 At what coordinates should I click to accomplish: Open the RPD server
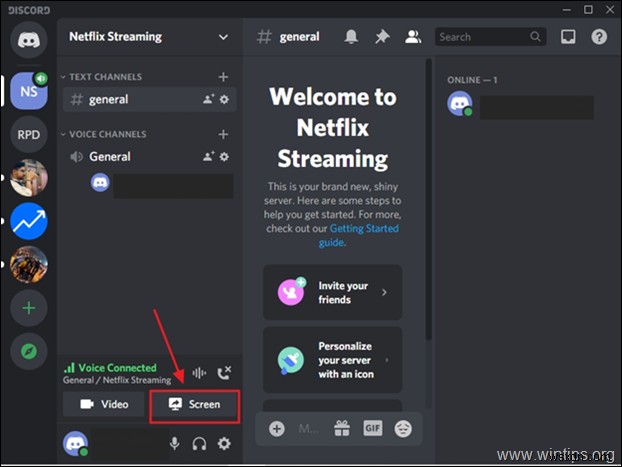pos(29,135)
